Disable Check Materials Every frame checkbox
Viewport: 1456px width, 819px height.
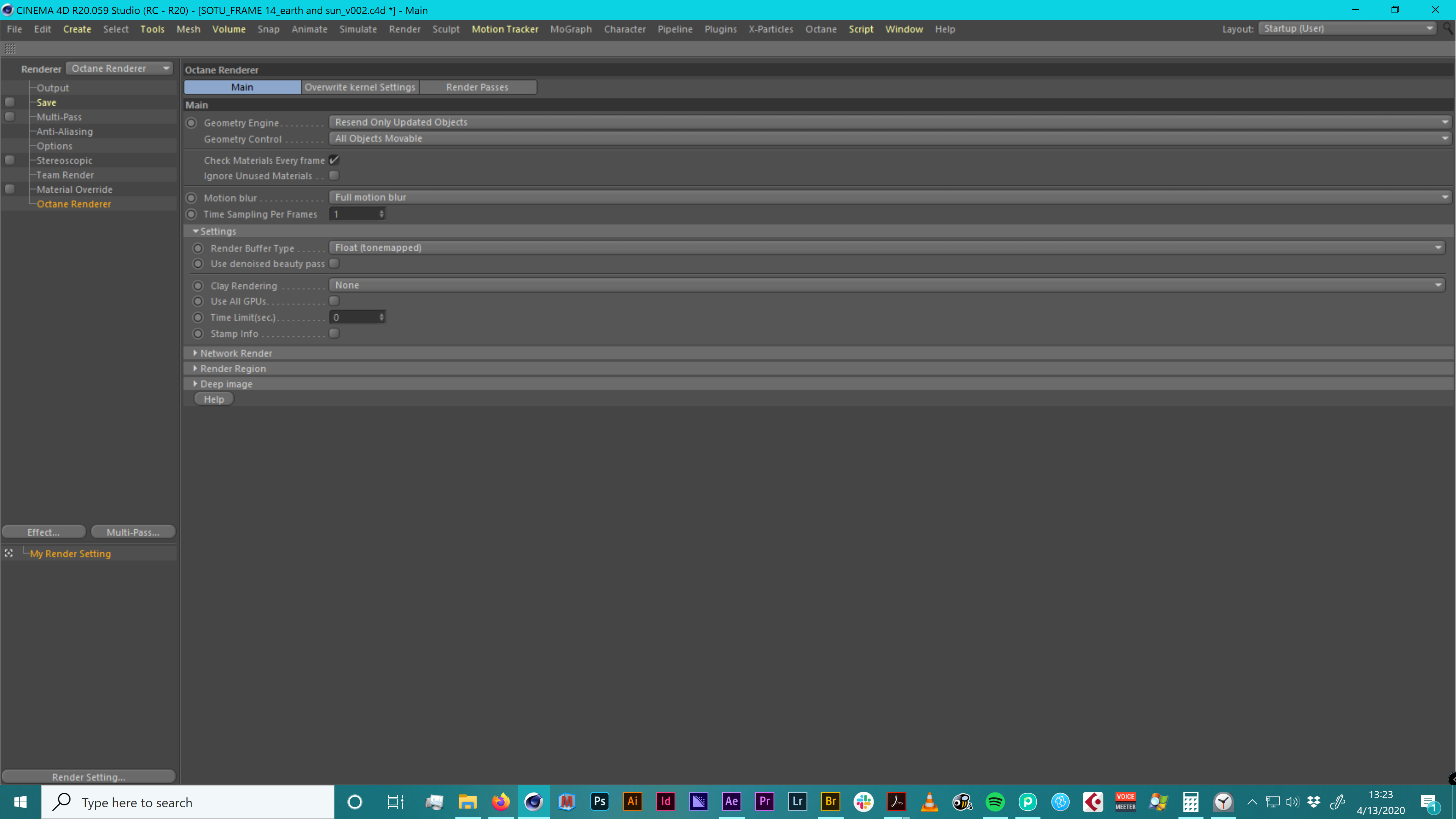334,160
